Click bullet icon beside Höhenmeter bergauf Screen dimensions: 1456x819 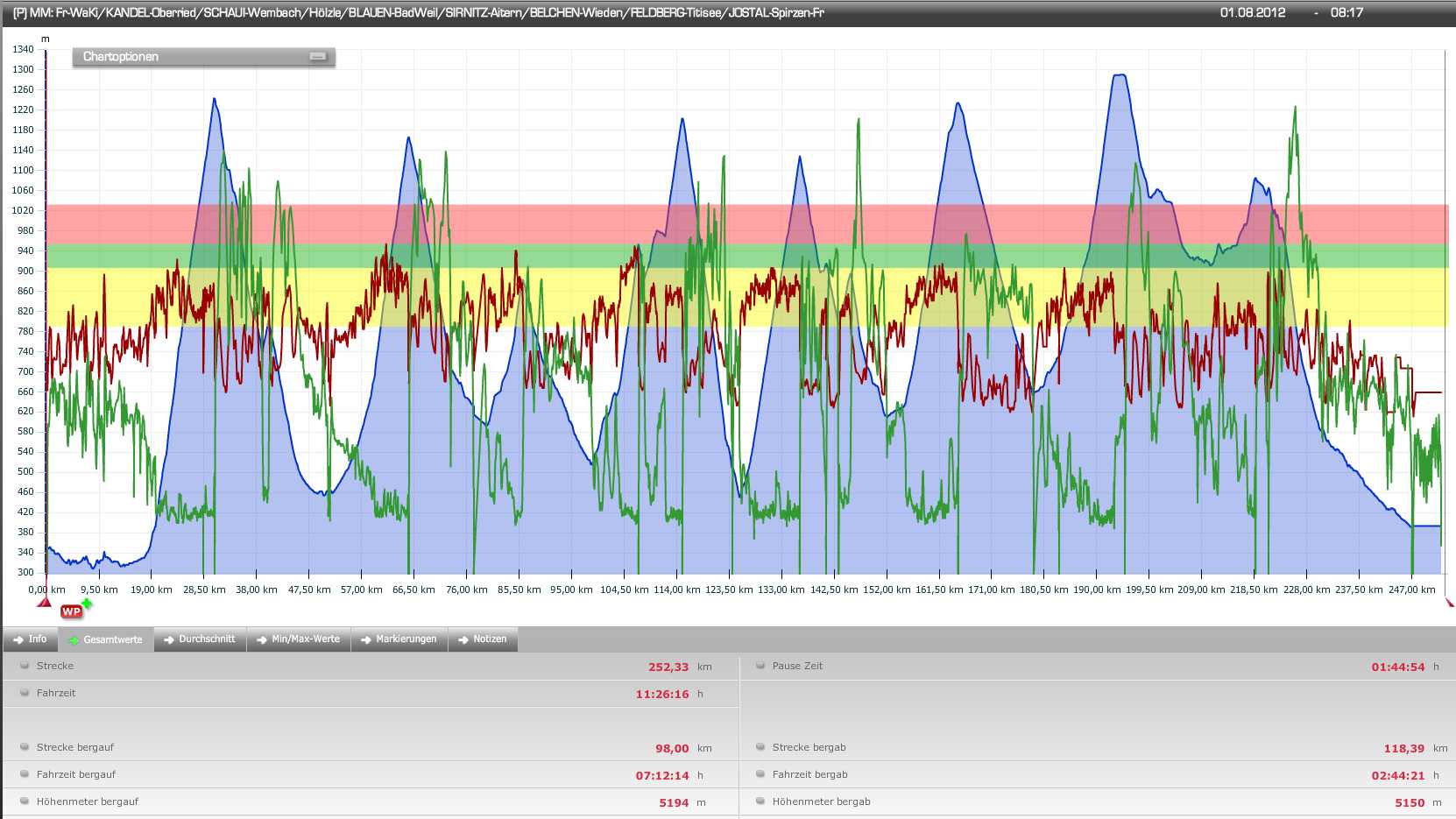point(25,801)
